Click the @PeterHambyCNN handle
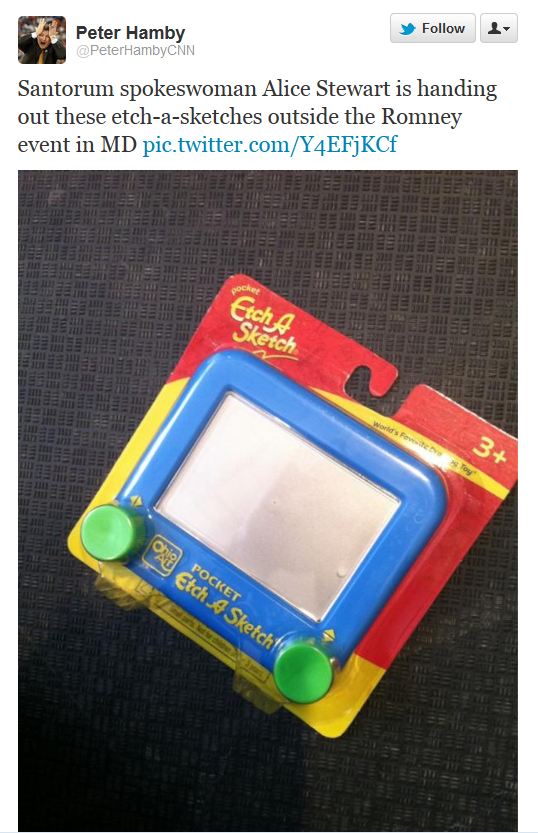 [x=135, y=50]
